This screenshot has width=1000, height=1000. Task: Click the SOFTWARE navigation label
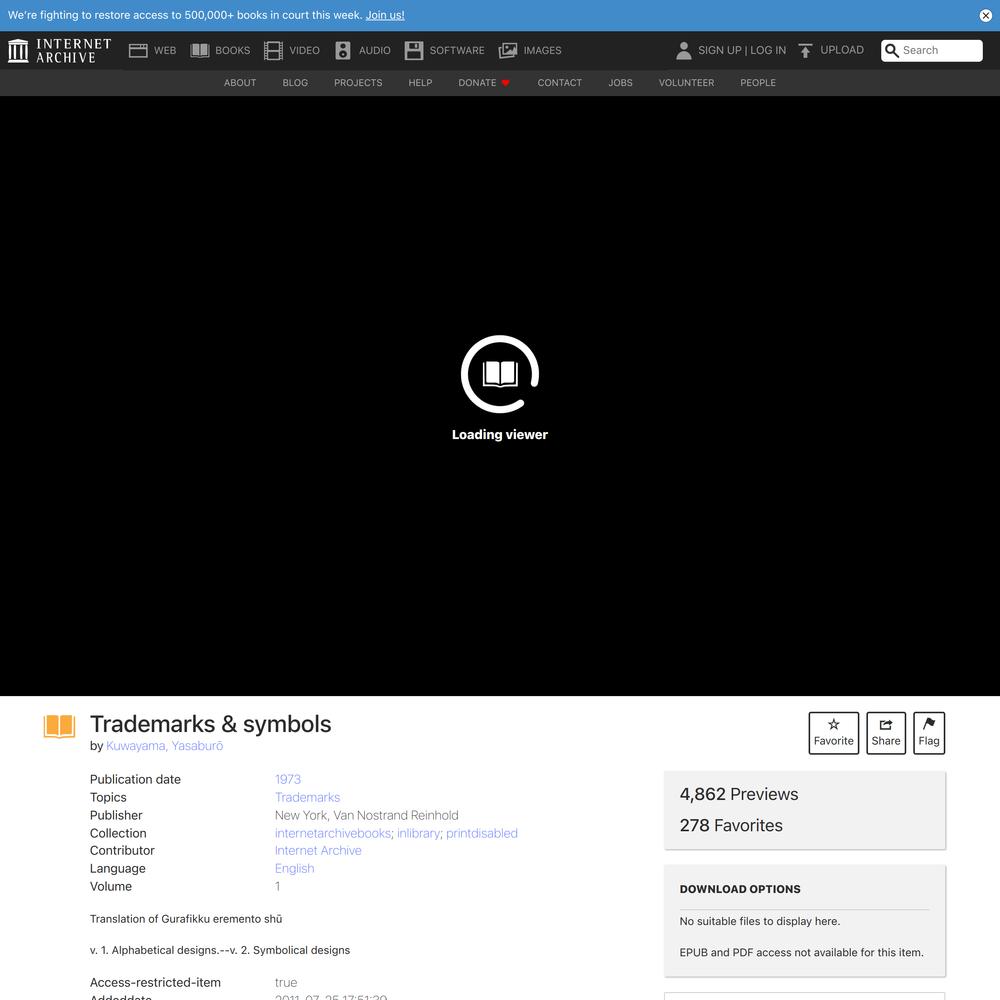point(457,50)
